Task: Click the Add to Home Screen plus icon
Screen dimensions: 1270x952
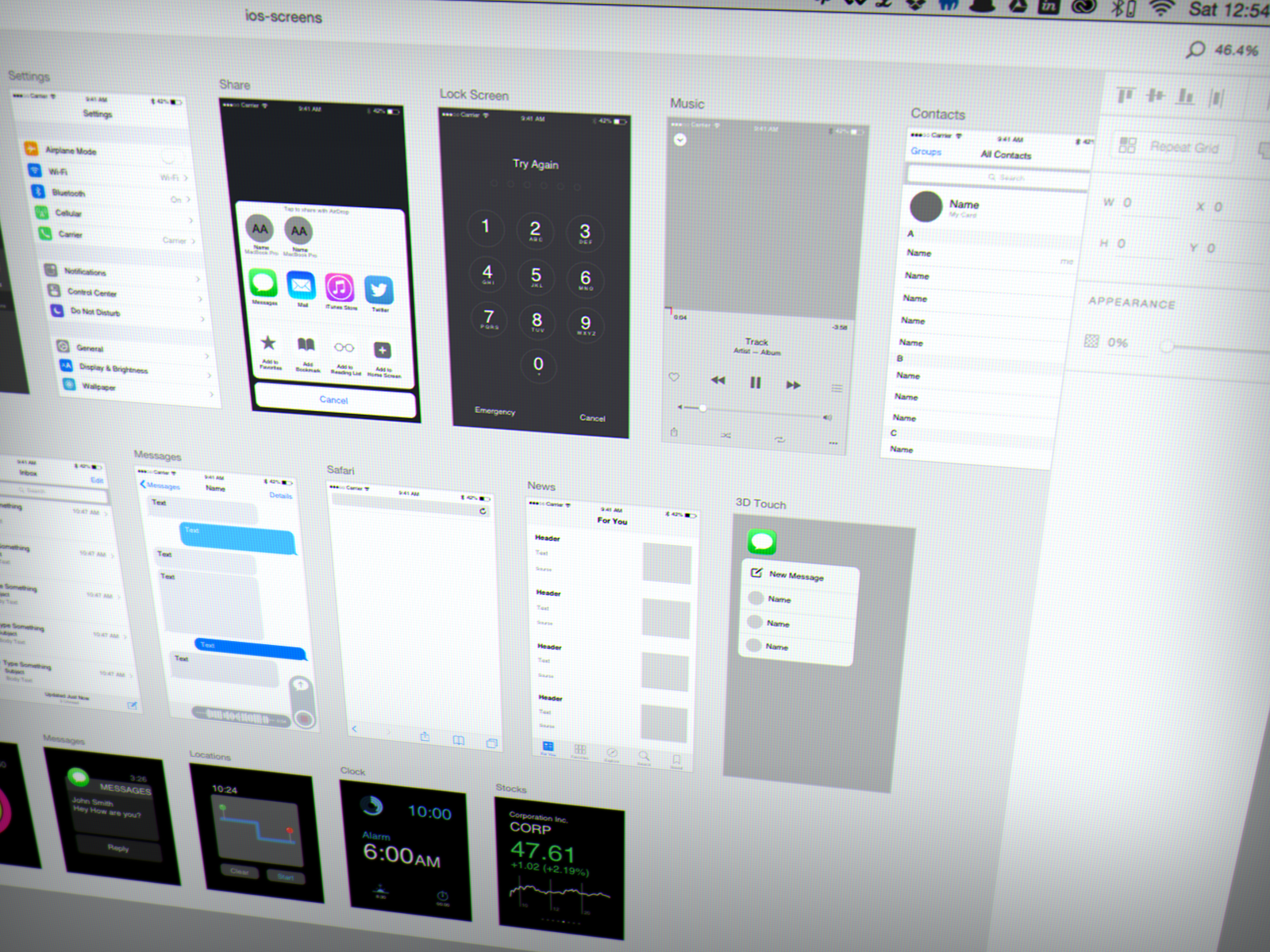Action: click(382, 350)
